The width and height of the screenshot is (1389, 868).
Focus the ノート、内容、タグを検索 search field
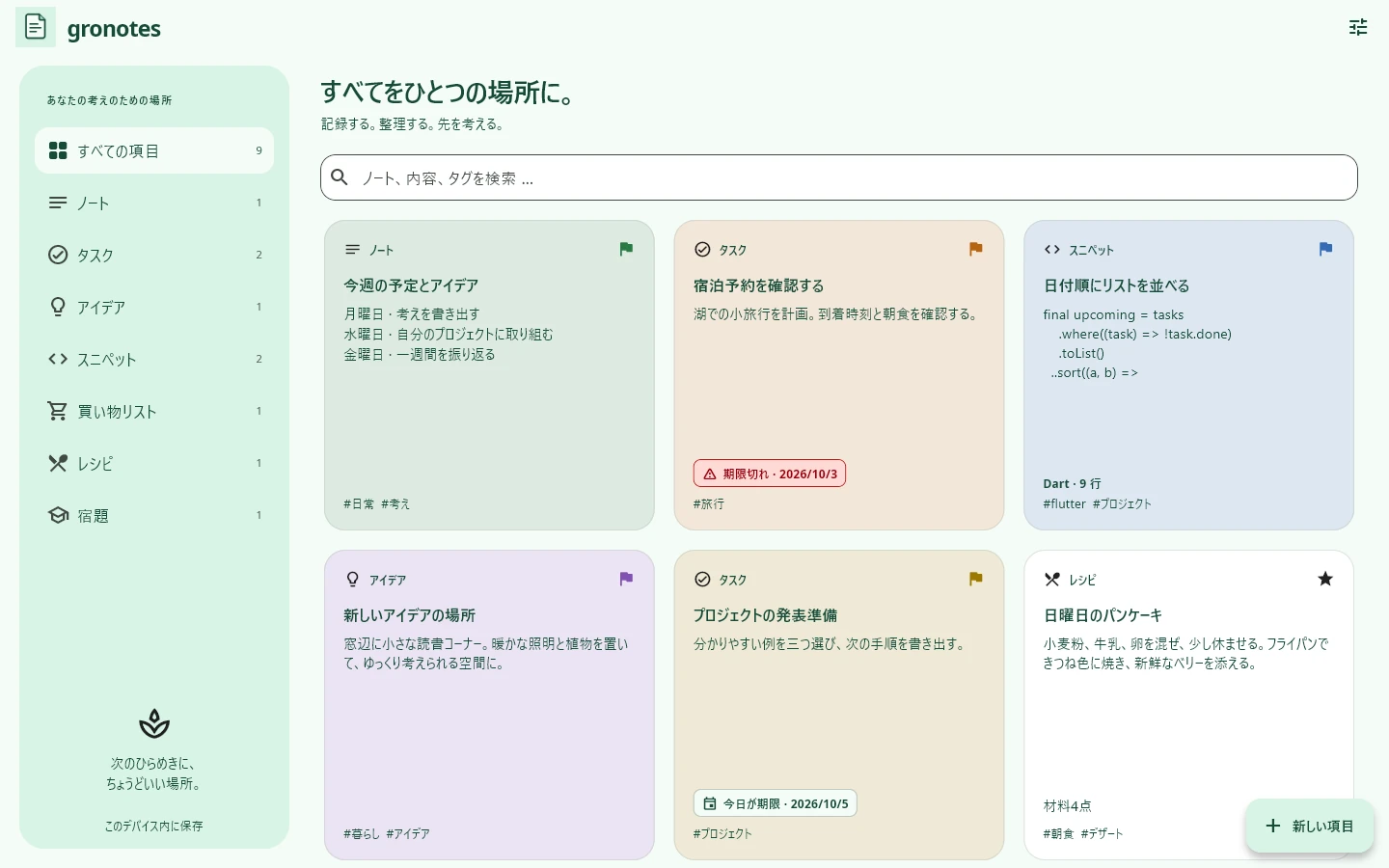tap(839, 177)
